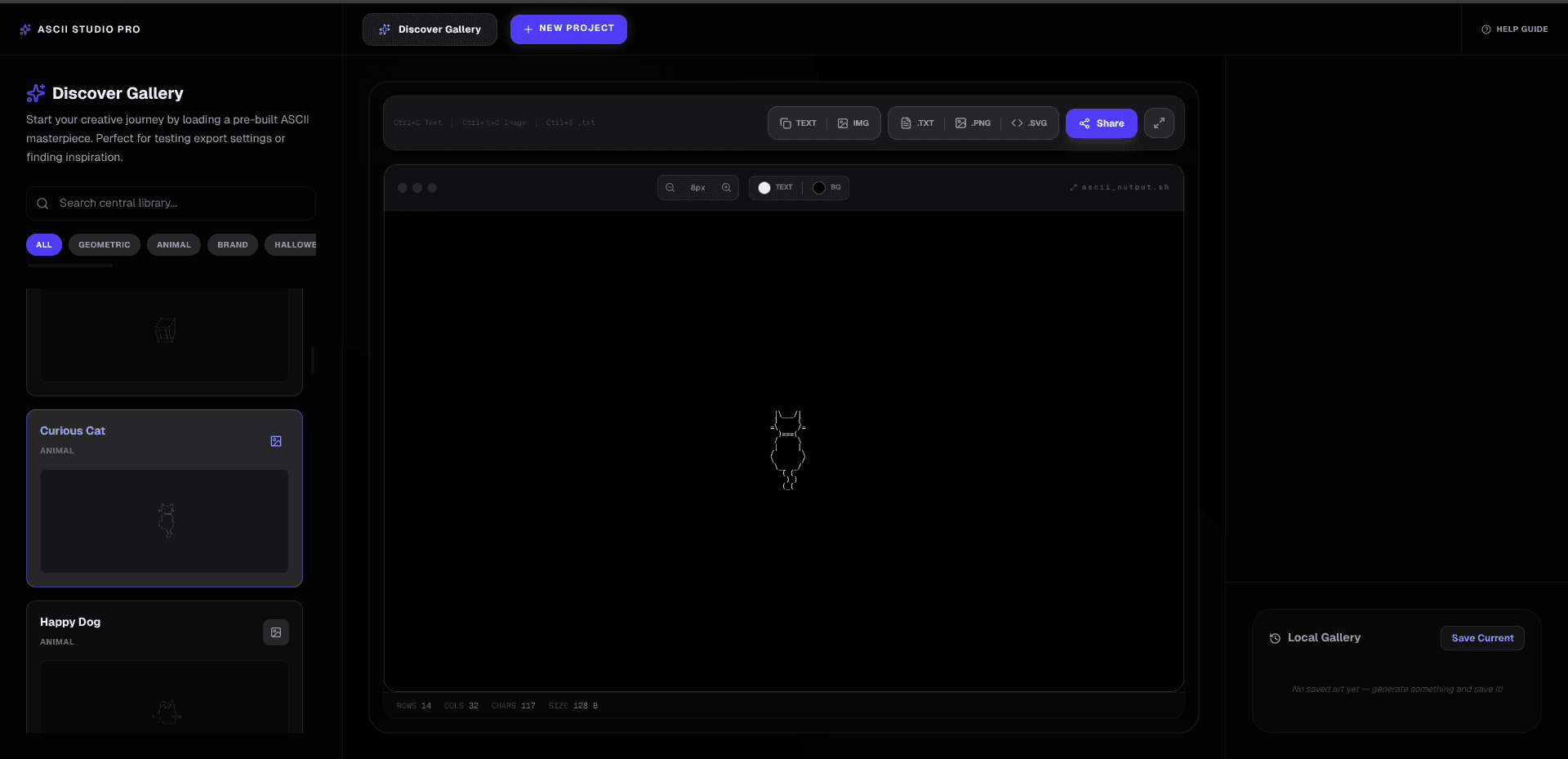Click the ascii_output.sh filename label

[1120, 188]
